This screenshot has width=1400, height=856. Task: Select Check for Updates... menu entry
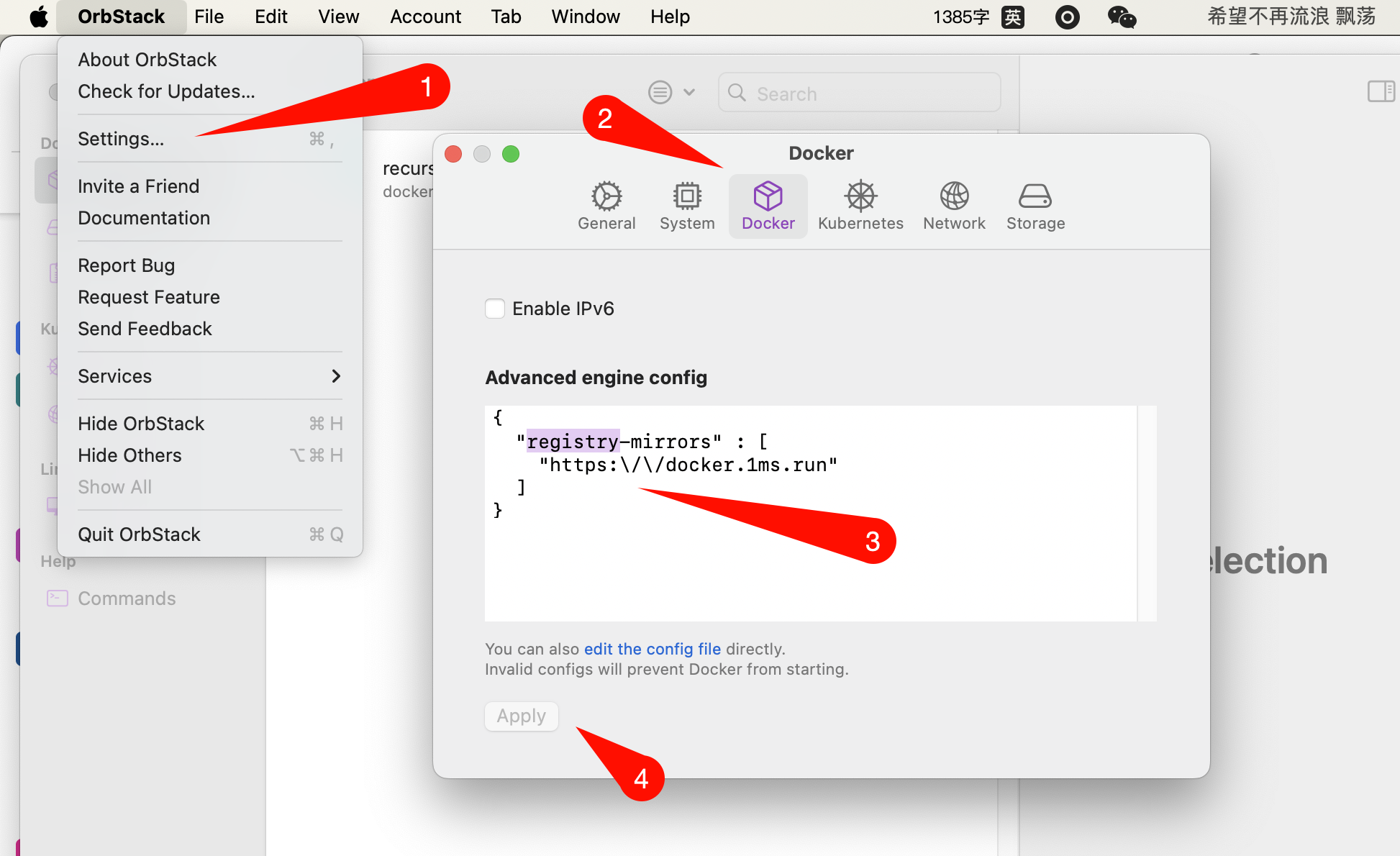coord(210,91)
